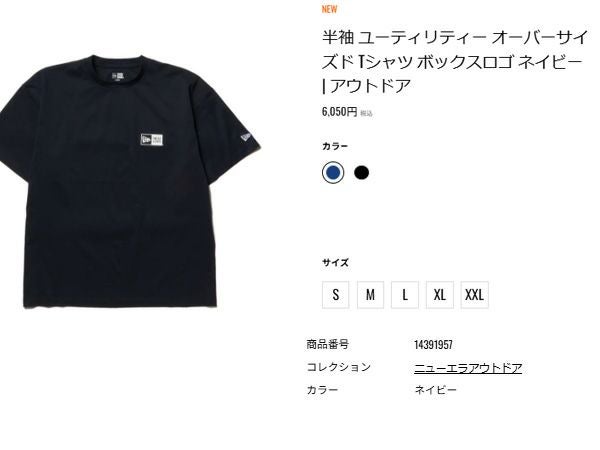Click the 6,050円 price
This screenshot has height=450, width=600.
(x=339, y=112)
